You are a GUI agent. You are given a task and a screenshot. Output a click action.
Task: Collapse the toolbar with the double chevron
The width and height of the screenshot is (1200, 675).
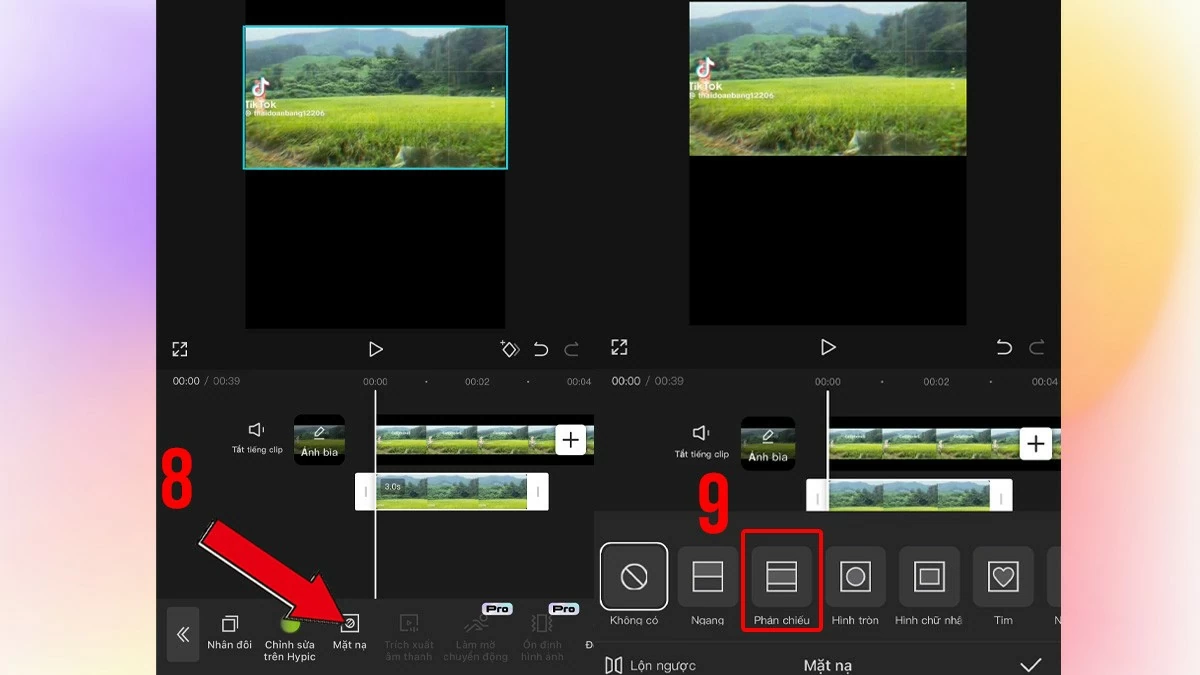tap(184, 635)
